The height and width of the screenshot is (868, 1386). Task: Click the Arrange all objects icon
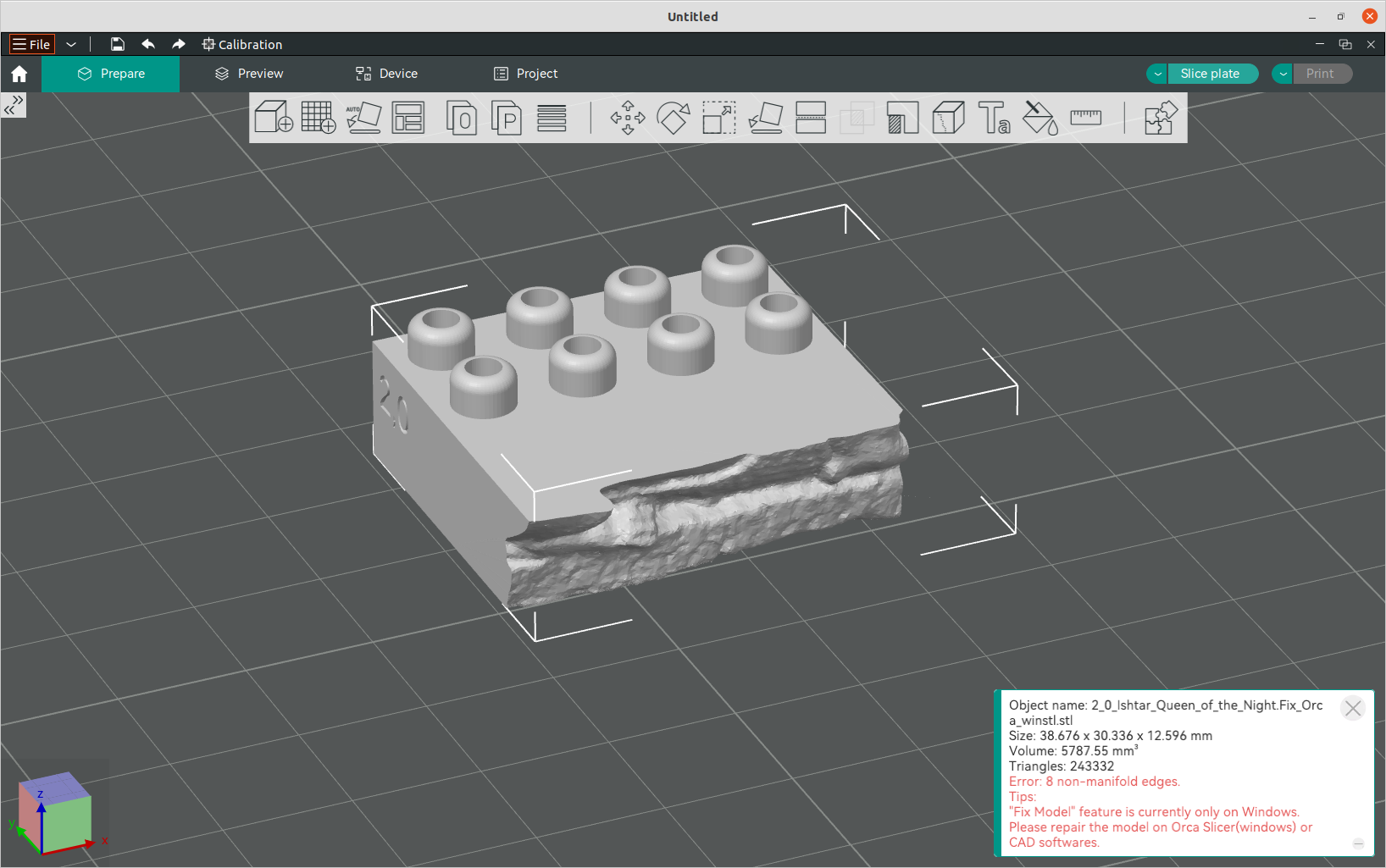pos(408,118)
